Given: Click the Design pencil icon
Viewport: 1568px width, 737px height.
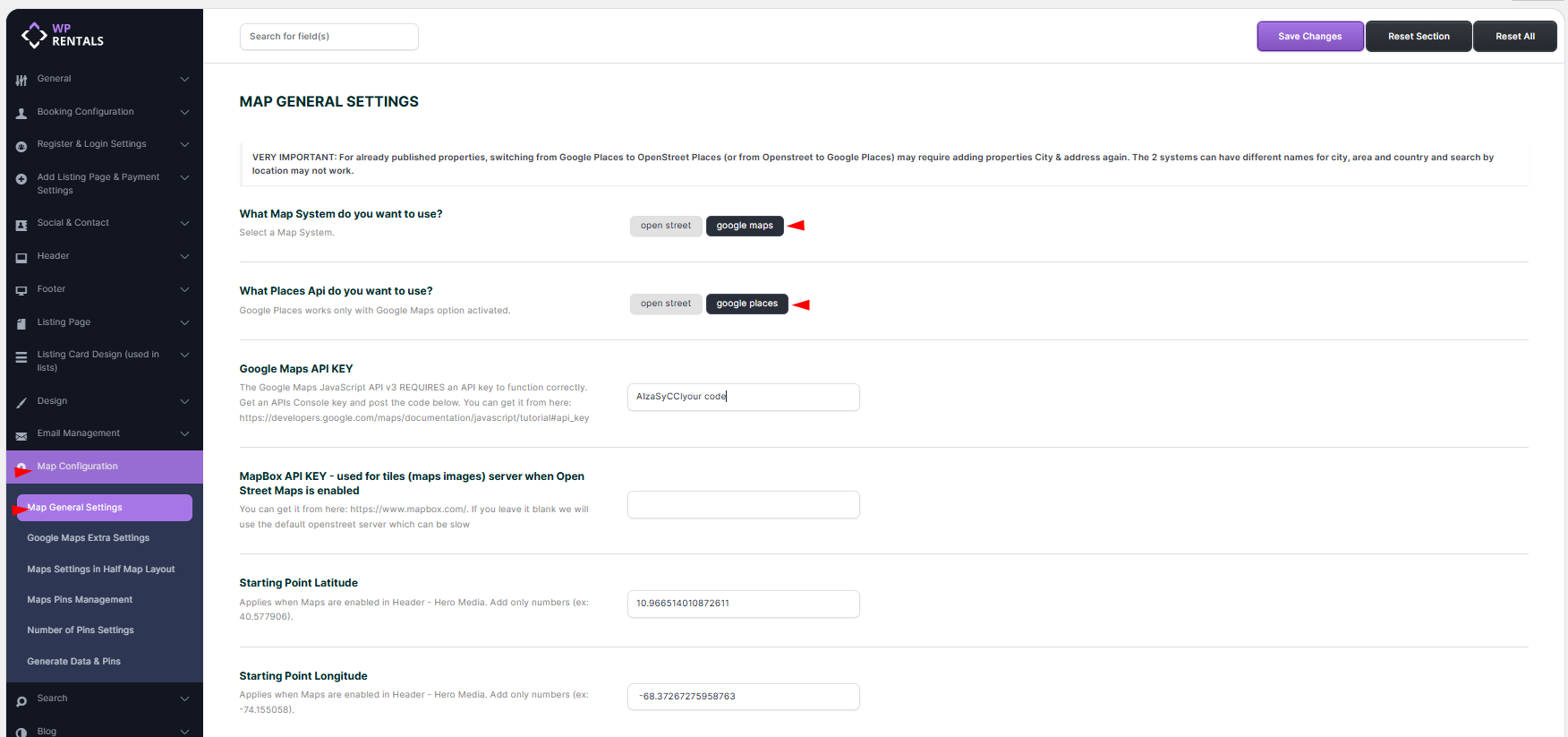Looking at the screenshot, I should pos(21,402).
